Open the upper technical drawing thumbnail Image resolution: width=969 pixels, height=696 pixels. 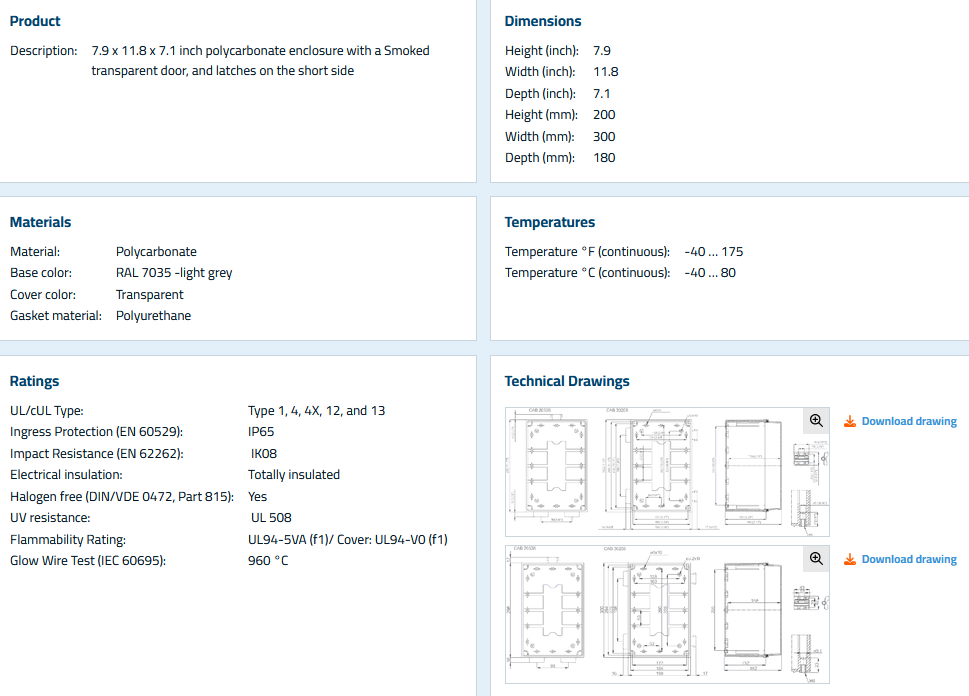(660, 472)
